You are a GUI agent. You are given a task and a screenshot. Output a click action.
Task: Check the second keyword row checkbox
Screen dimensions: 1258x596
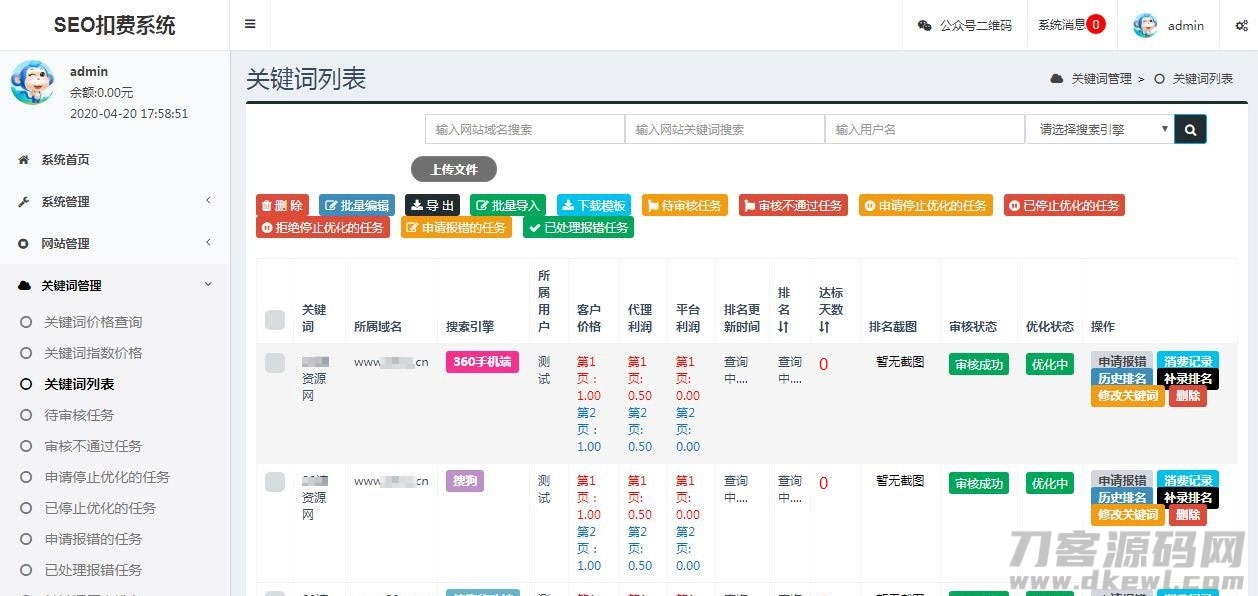point(274,481)
